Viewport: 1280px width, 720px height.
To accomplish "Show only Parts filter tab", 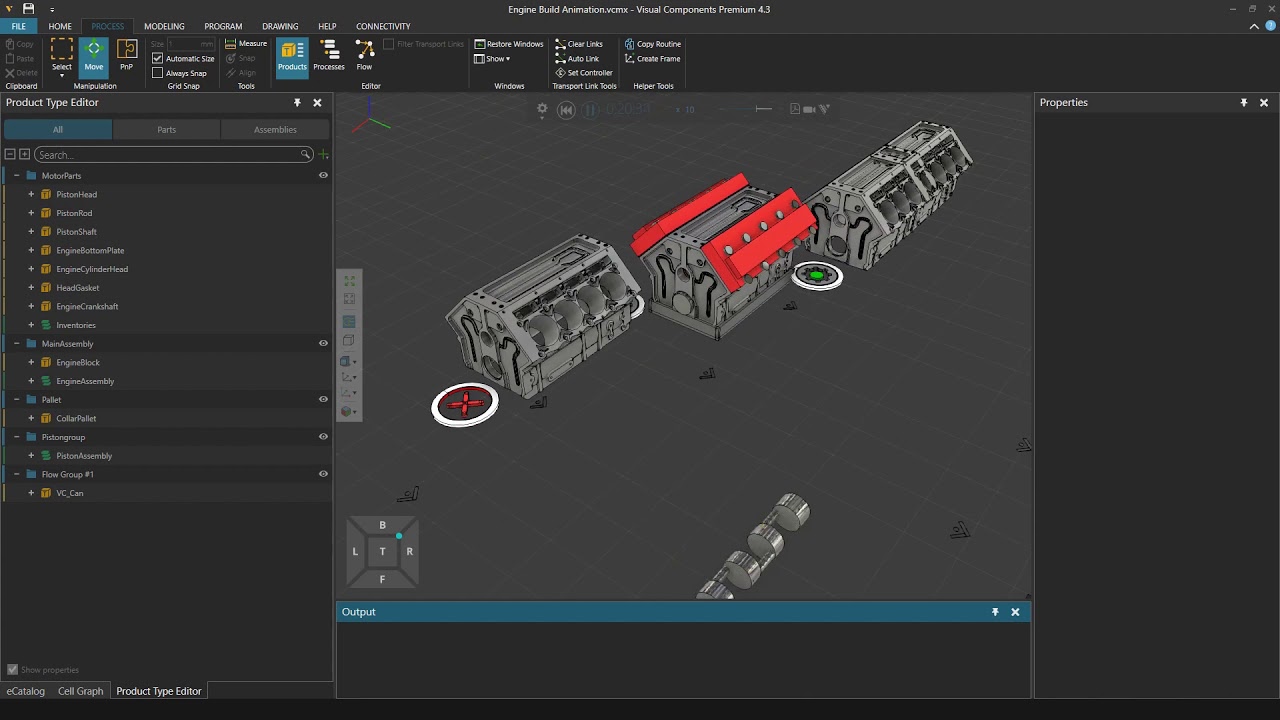I will (x=166, y=129).
